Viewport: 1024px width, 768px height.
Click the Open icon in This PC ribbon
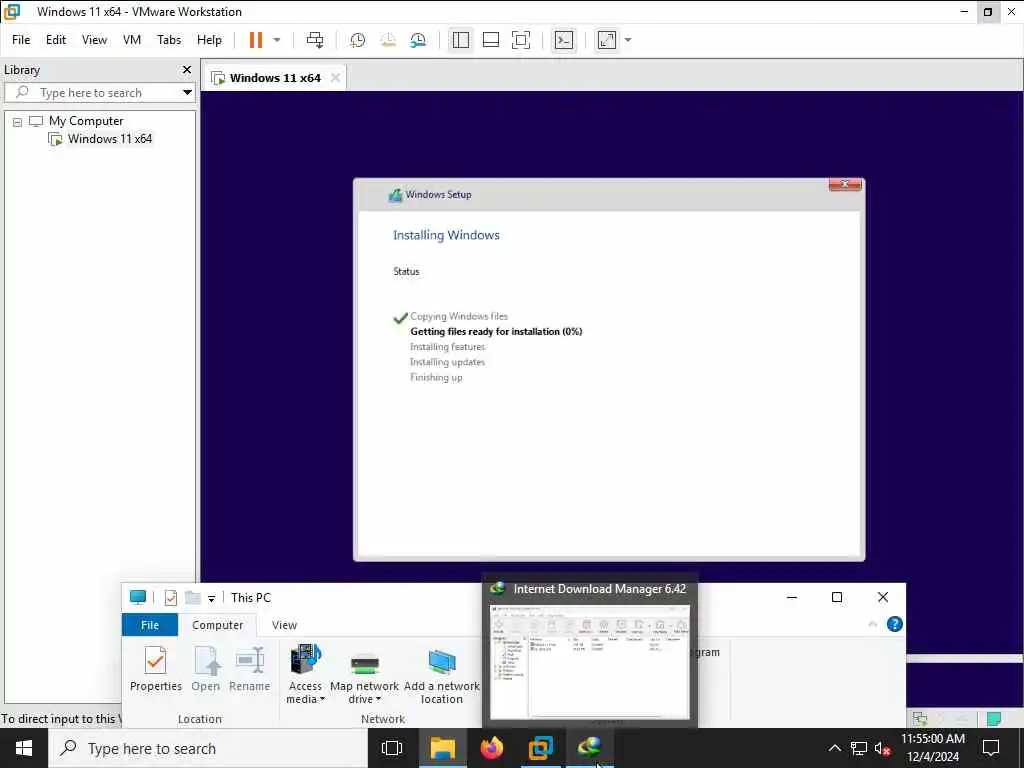(206, 669)
